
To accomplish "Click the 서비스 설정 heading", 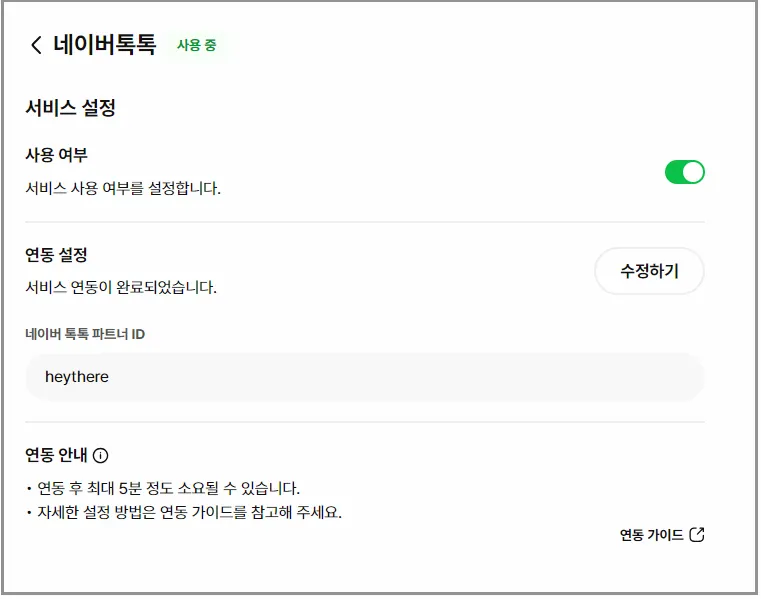I will [x=70, y=108].
